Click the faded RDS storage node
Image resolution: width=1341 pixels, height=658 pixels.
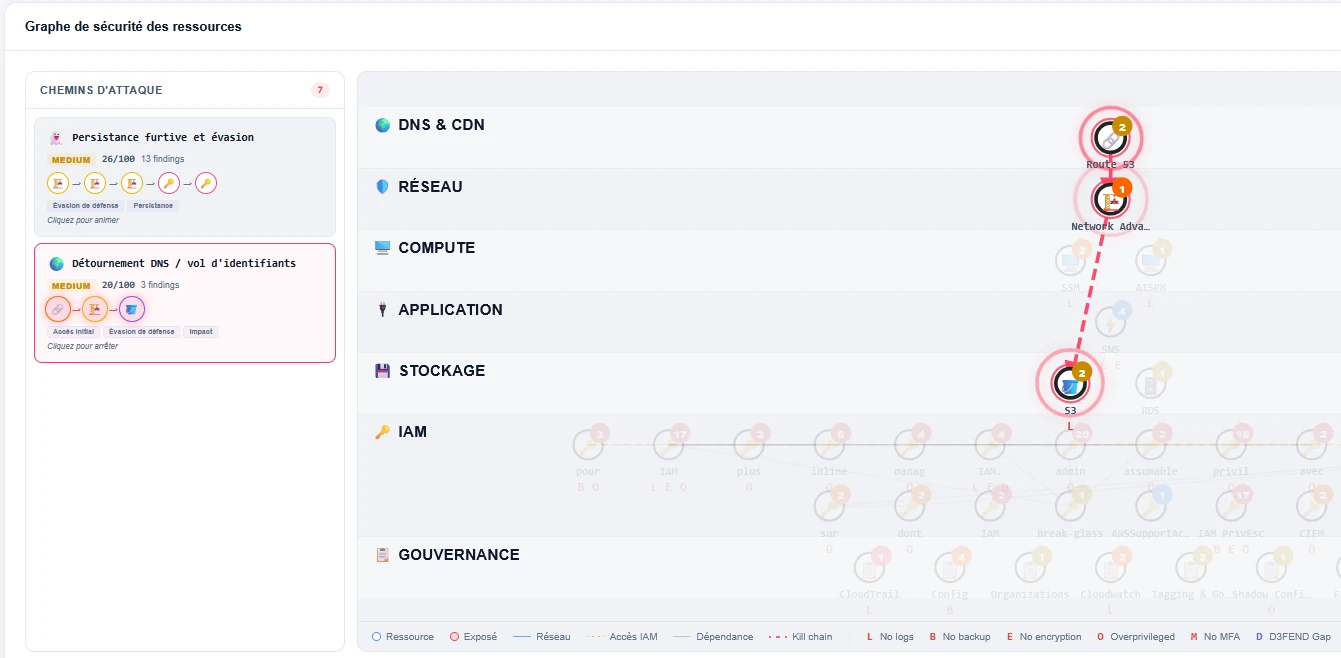pos(1150,384)
